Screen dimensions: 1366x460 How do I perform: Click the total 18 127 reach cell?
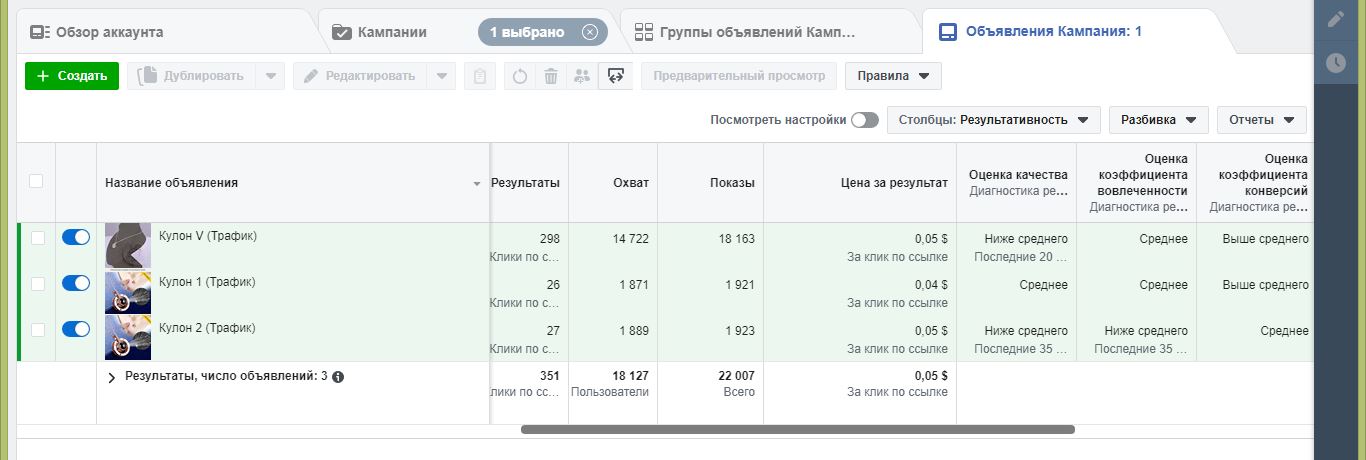(x=613, y=384)
